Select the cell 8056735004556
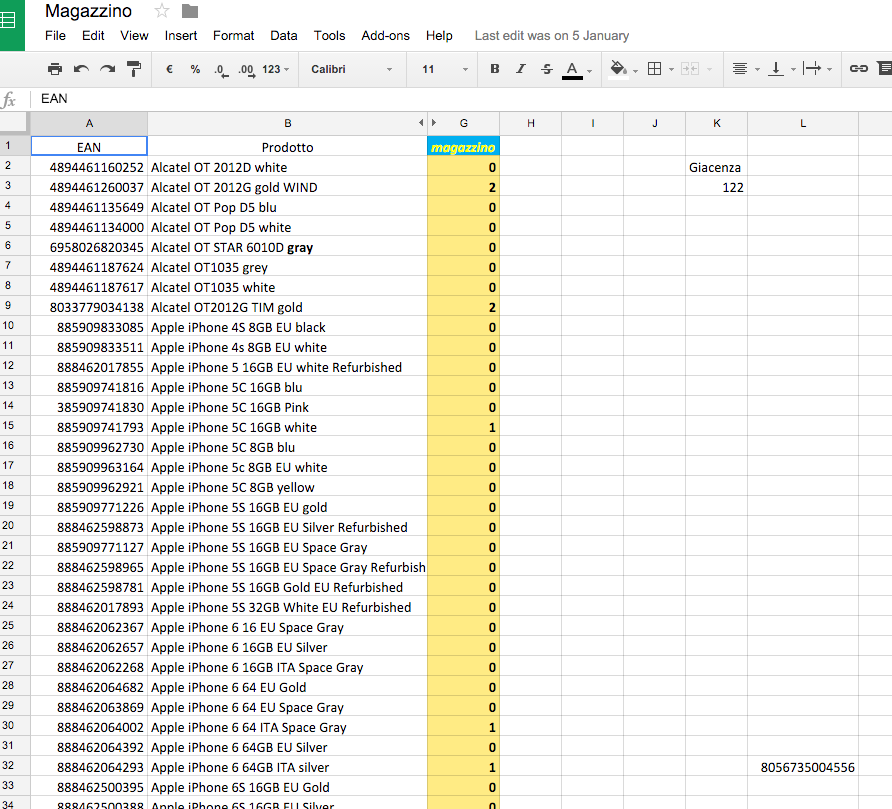This screenshot has width=892, height=809. click(803, 767)
